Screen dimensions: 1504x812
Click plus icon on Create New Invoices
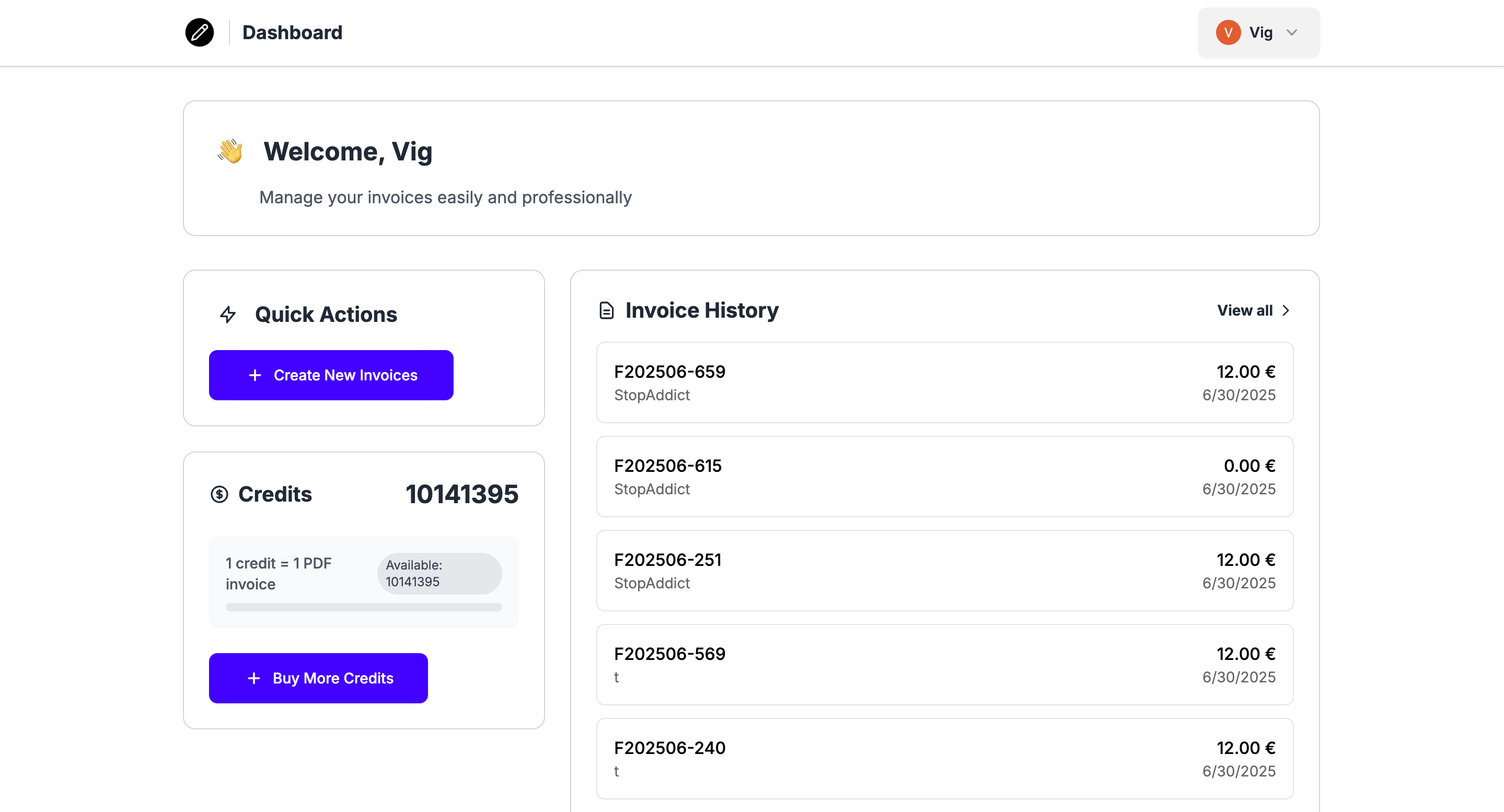(254, 375)
